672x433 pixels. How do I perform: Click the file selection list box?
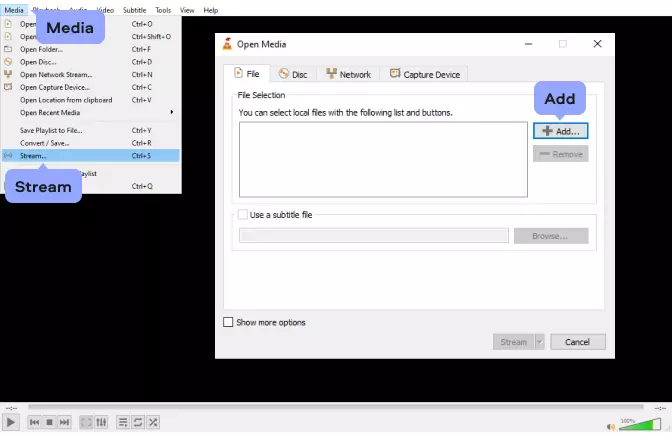click(x=383, y=159)
